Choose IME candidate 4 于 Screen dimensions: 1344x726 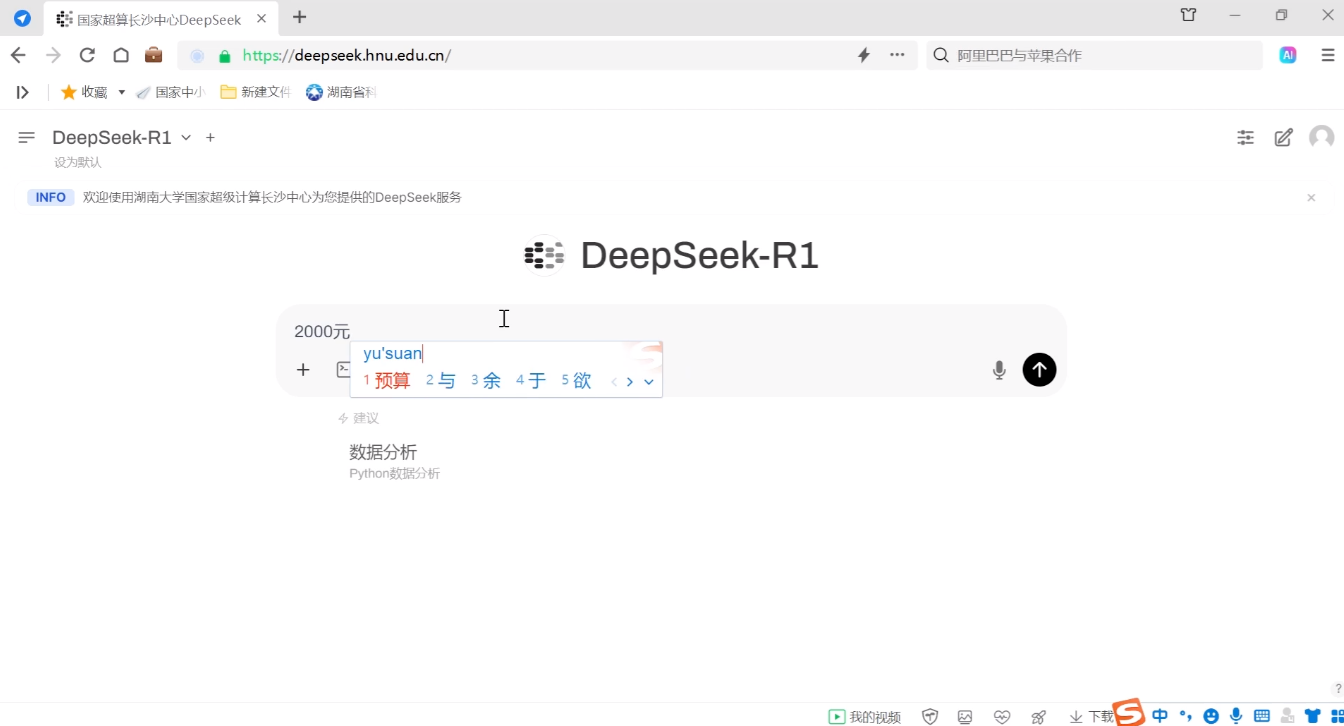(x=531, y=380)
